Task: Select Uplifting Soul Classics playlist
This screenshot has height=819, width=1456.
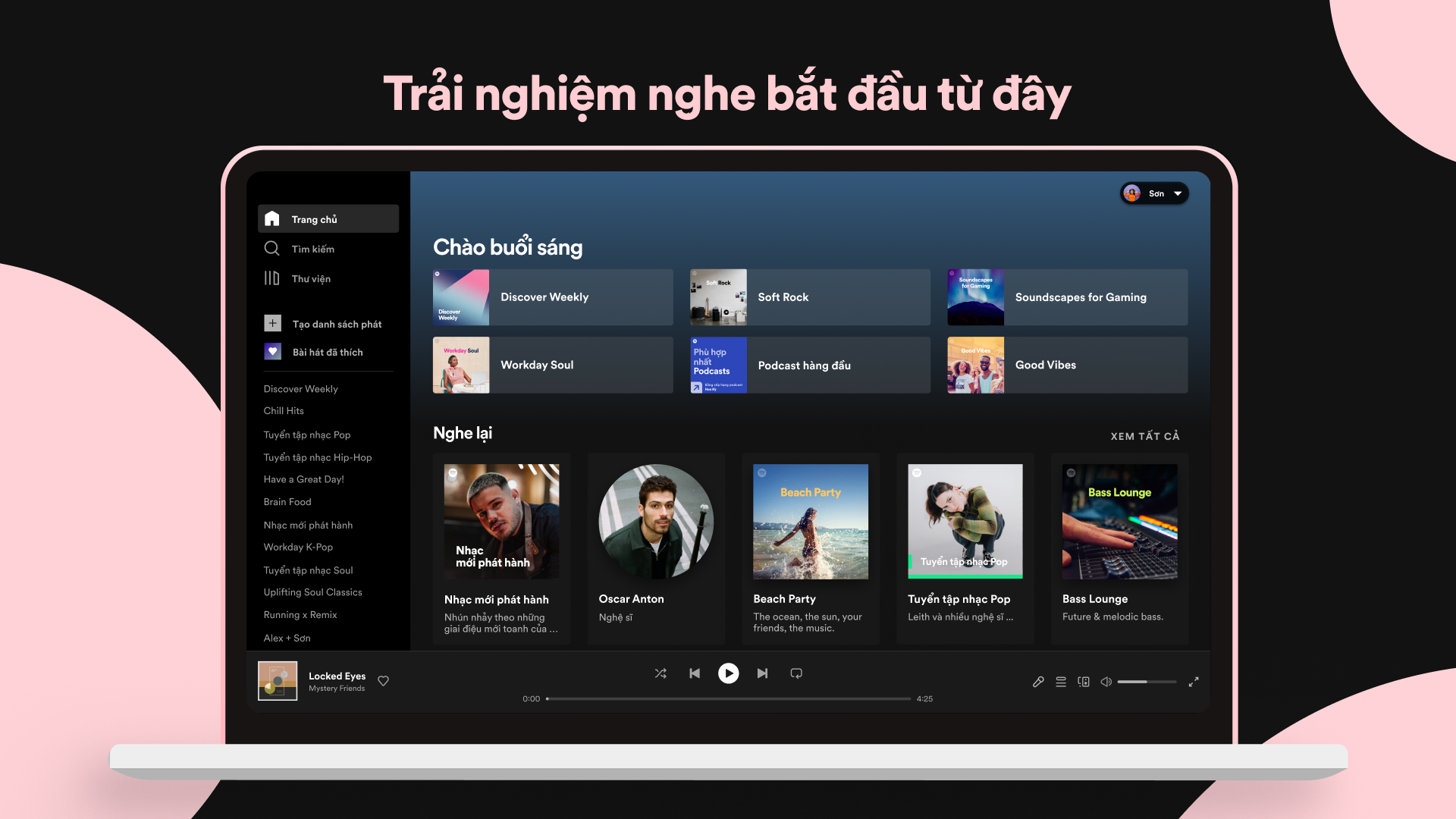Action: pos(312,592)
